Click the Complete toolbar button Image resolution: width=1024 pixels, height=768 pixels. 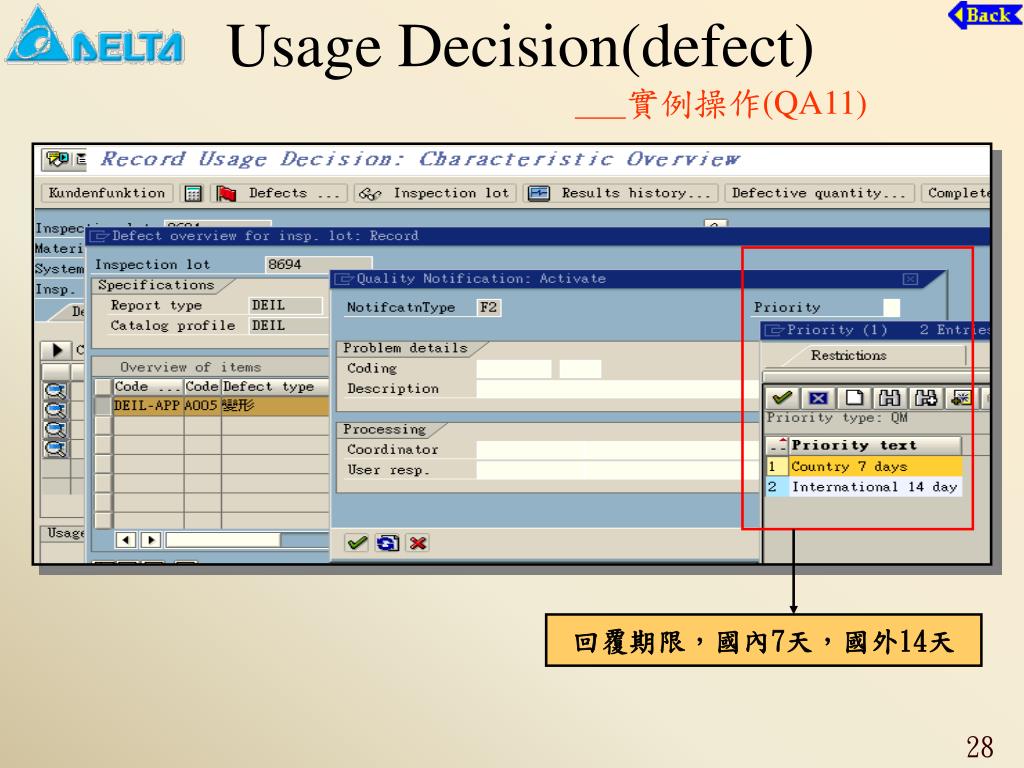pos(957,193)
